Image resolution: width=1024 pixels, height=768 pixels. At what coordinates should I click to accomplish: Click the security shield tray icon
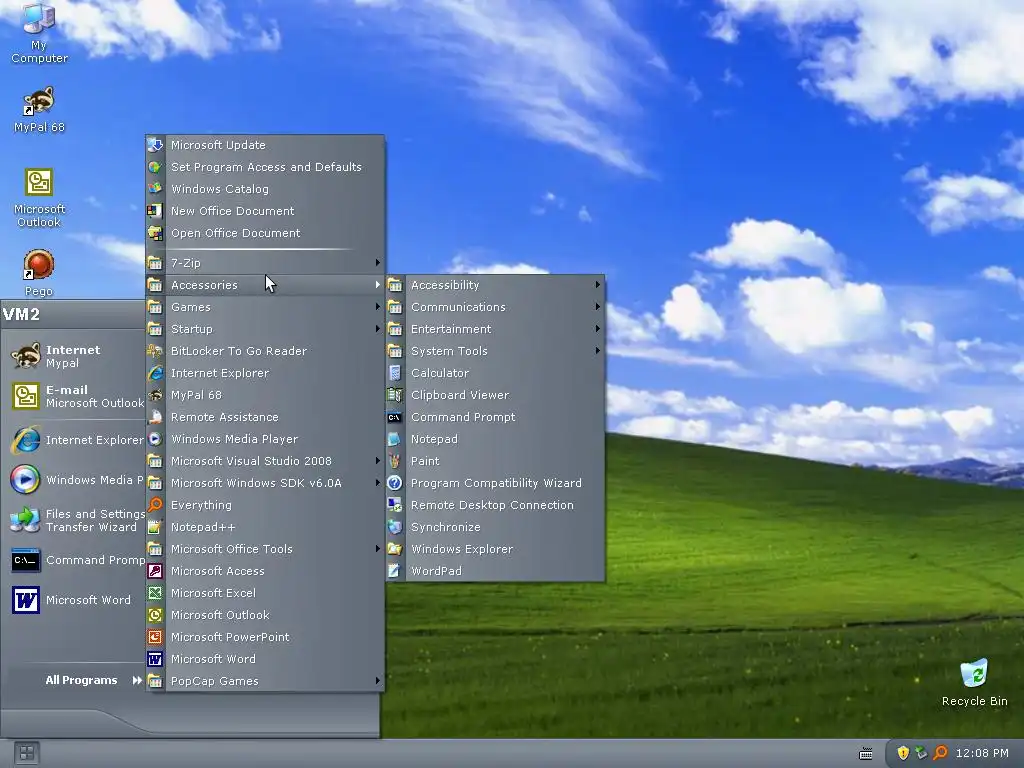point(903,753)
